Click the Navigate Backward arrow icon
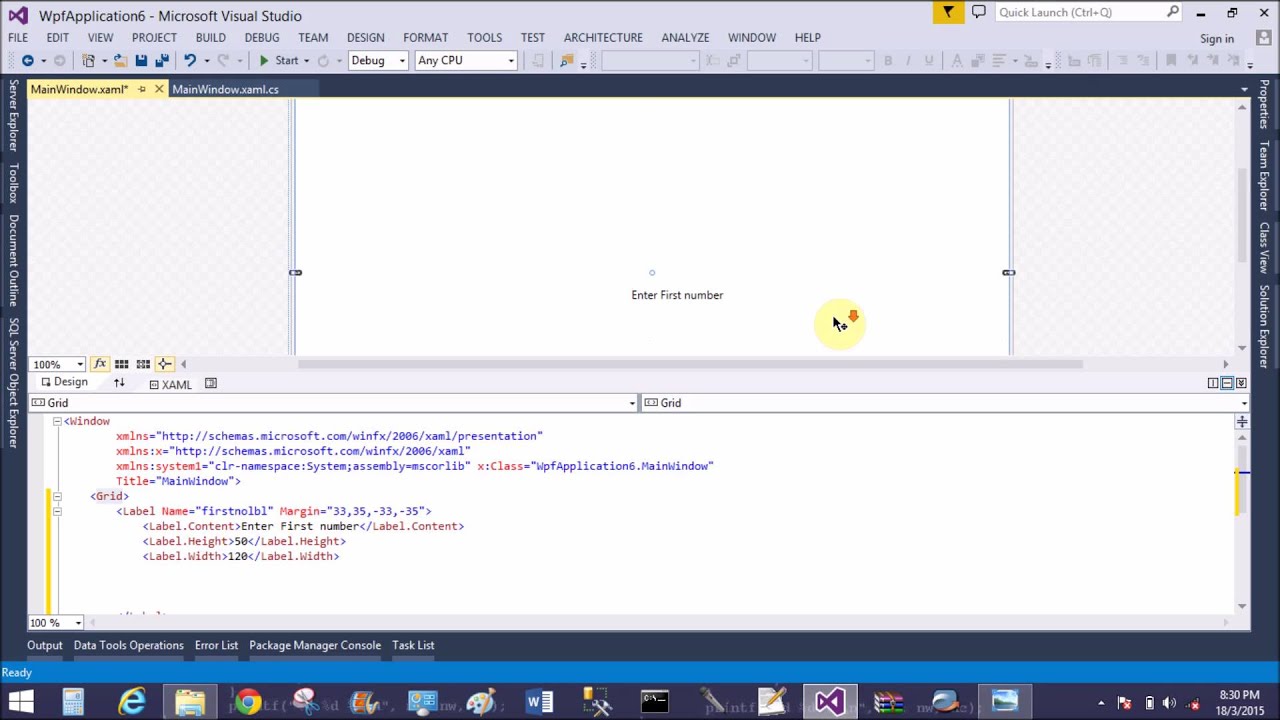This screenshot has width=1280, height=720. (x=27, y=61)
